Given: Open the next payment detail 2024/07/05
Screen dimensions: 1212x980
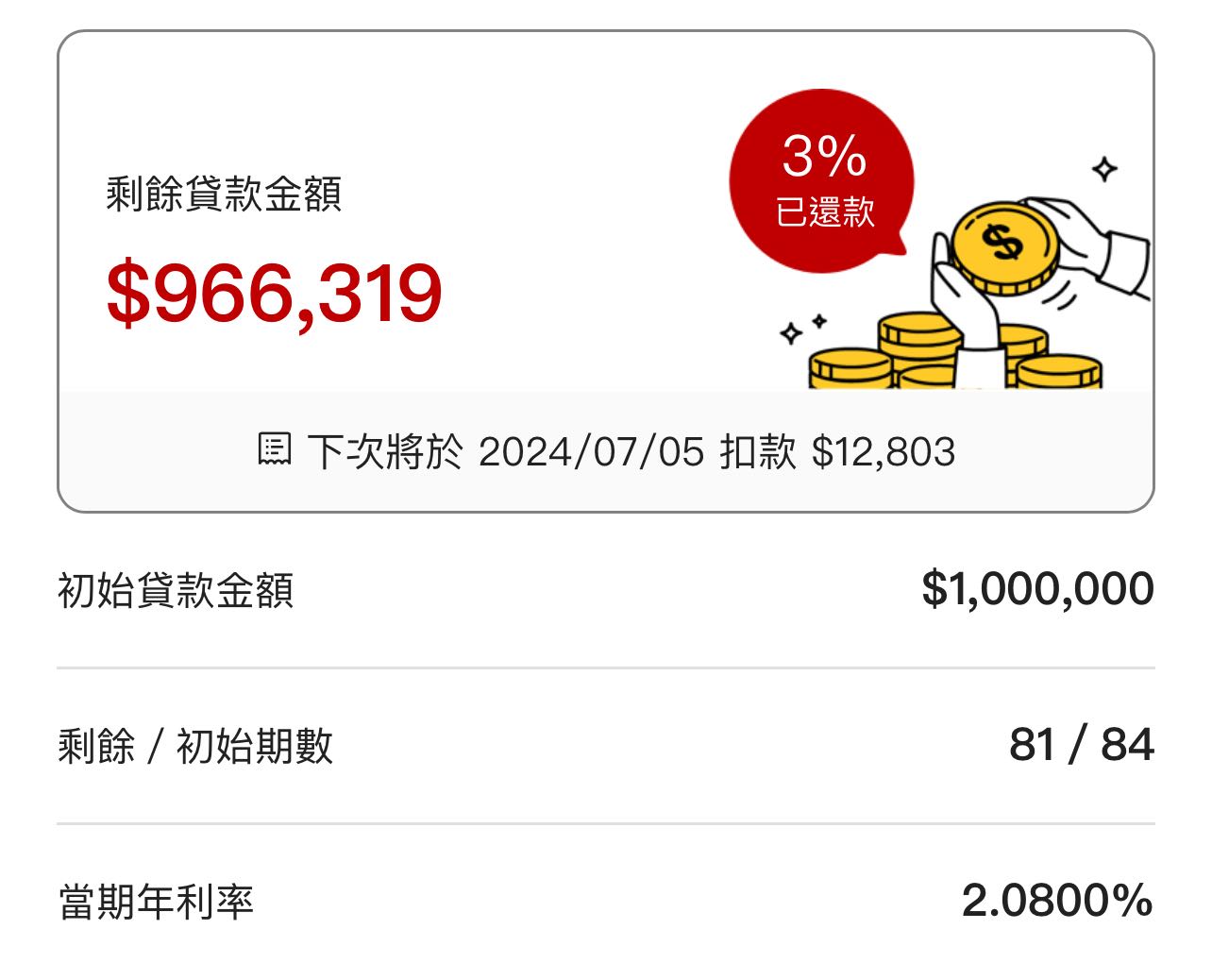Looking at the screenshot, I should (590, 451).
